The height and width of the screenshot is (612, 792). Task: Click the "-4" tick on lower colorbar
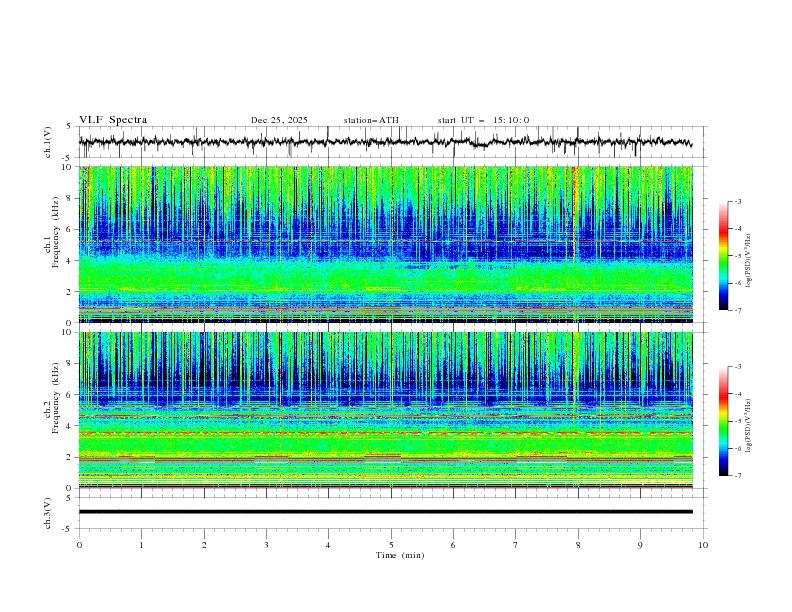[x=738, y=394]
